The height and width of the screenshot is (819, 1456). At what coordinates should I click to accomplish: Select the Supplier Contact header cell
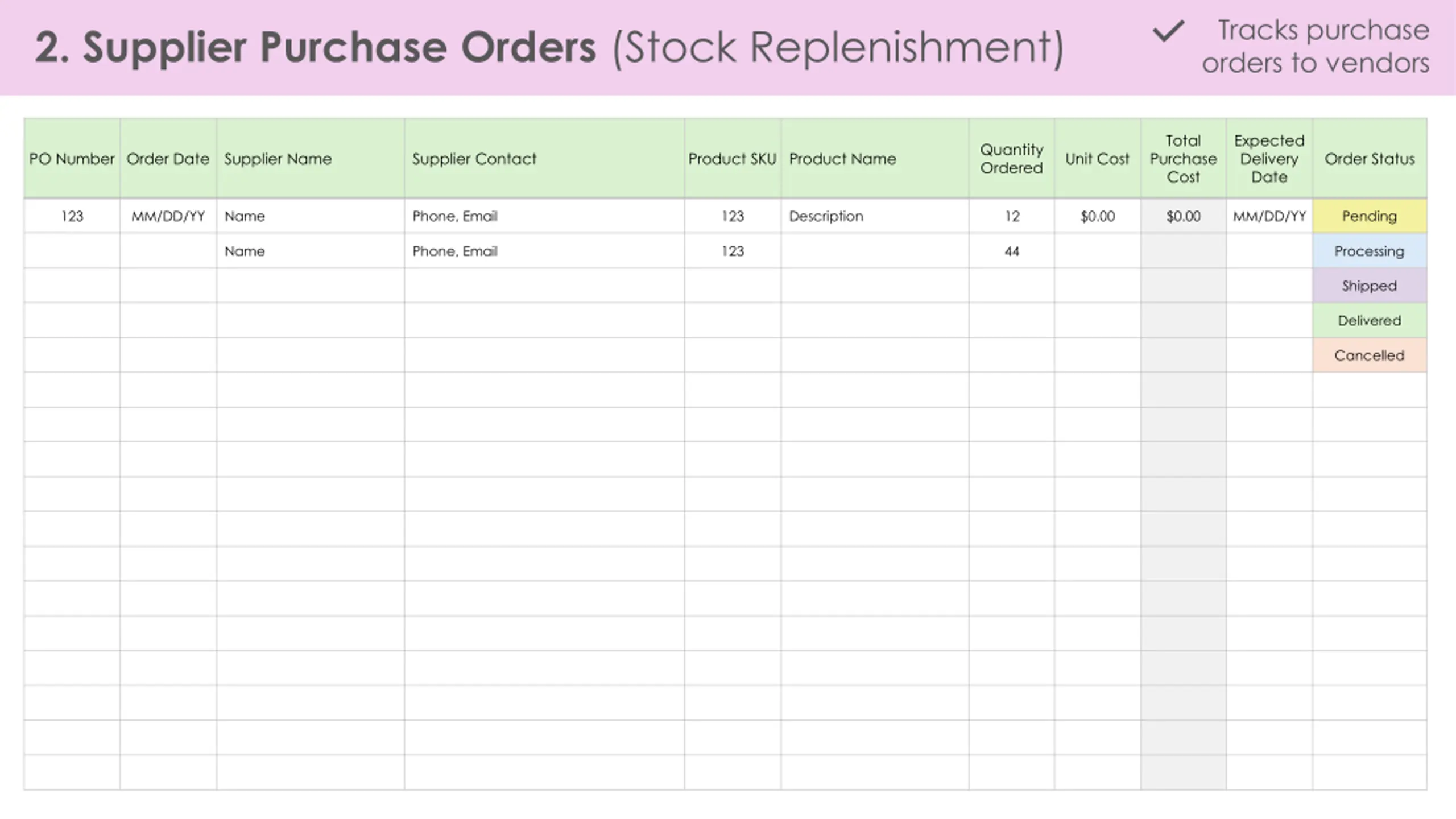[x=545, y=159]
